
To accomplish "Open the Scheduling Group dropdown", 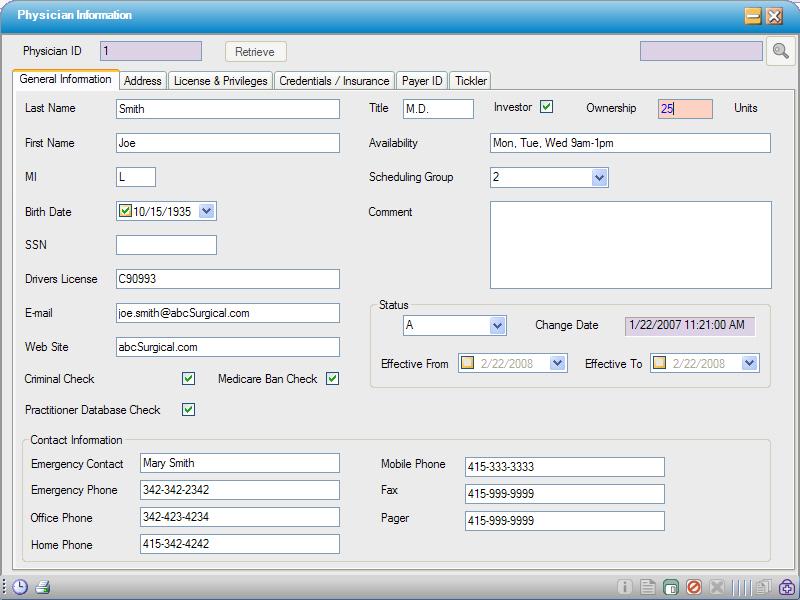I will coord(598,177).
